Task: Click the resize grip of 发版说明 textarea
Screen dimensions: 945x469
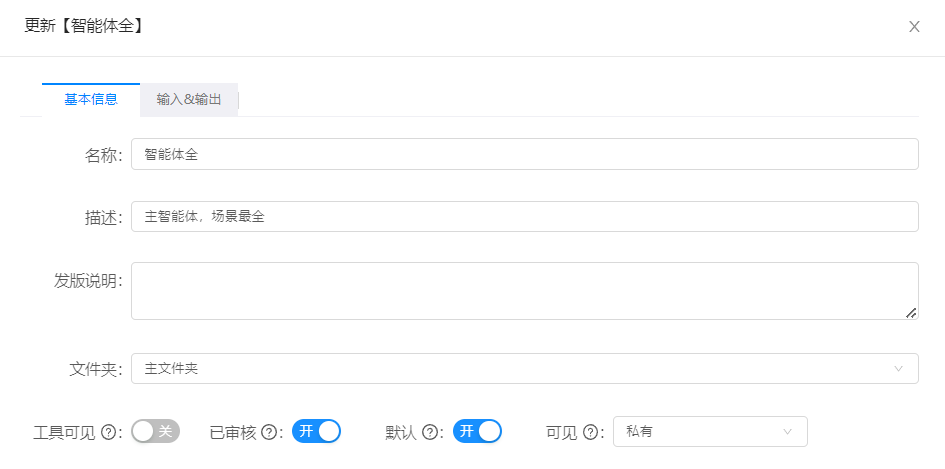Action: [x=911, y=312]
